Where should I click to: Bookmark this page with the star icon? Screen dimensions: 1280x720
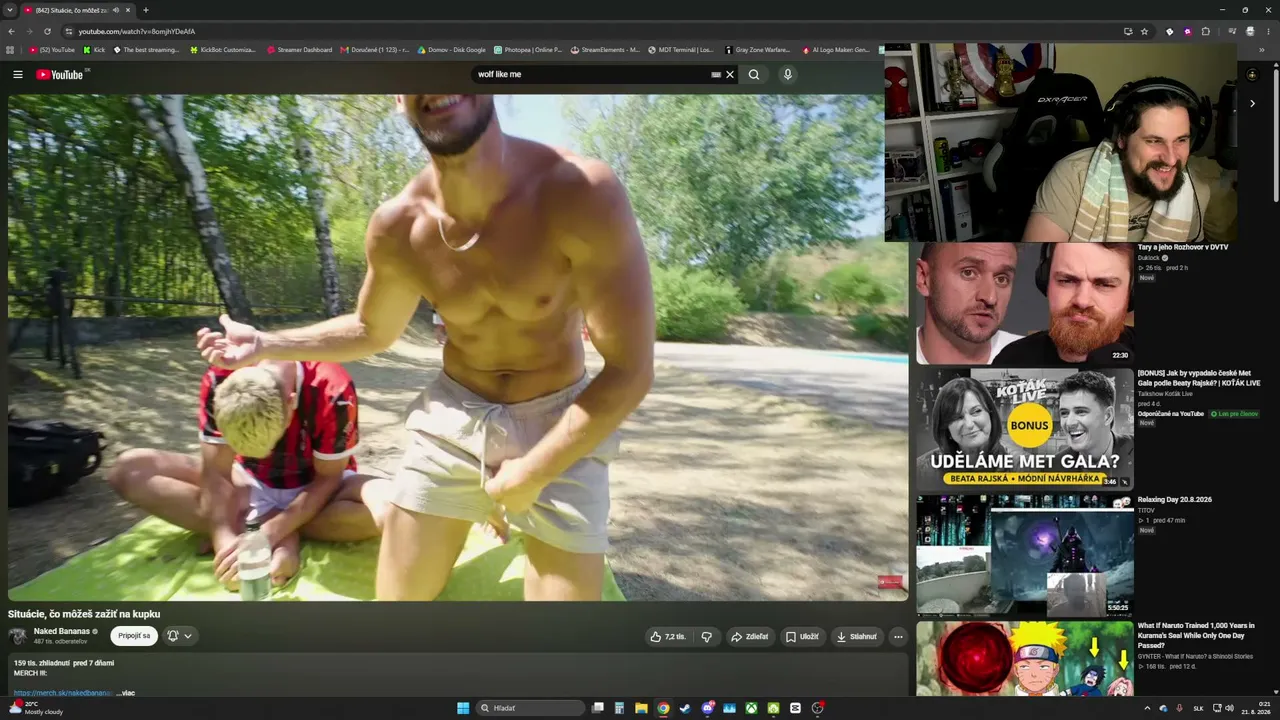tap(1145, 31)
